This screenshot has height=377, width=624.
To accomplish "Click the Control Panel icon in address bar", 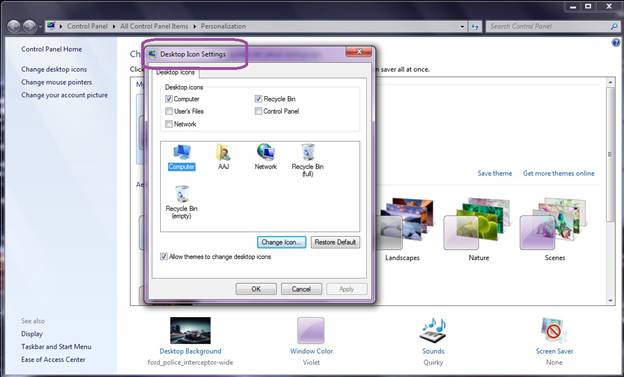I will [x=51, y=26].
